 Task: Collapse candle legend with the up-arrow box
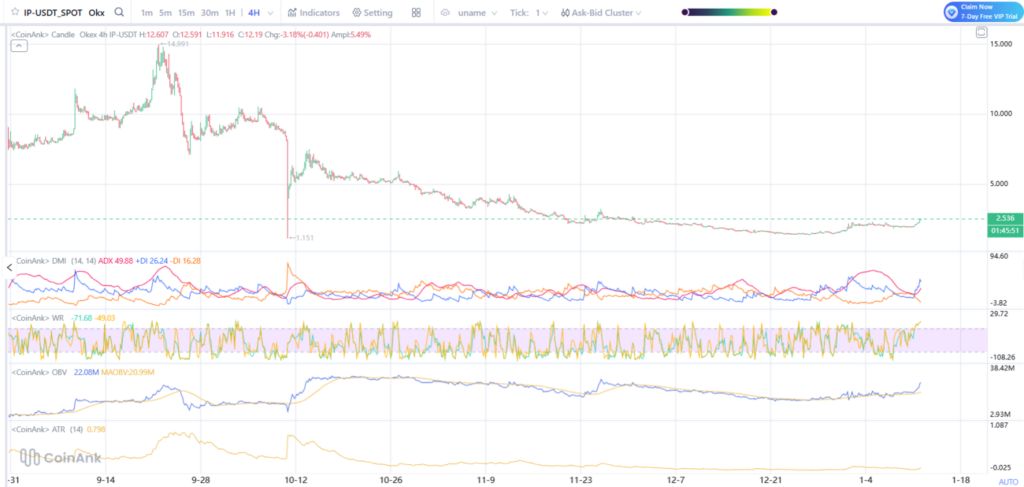19,45
